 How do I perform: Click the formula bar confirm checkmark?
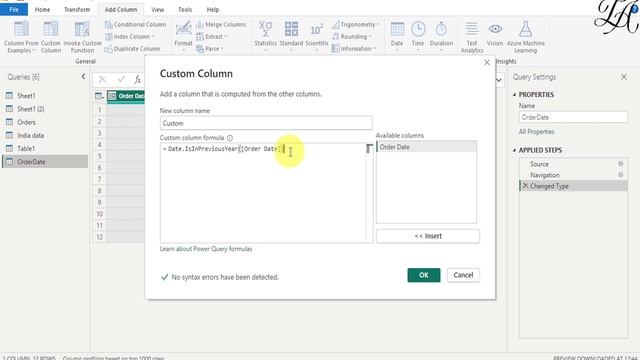coord(121,79)
